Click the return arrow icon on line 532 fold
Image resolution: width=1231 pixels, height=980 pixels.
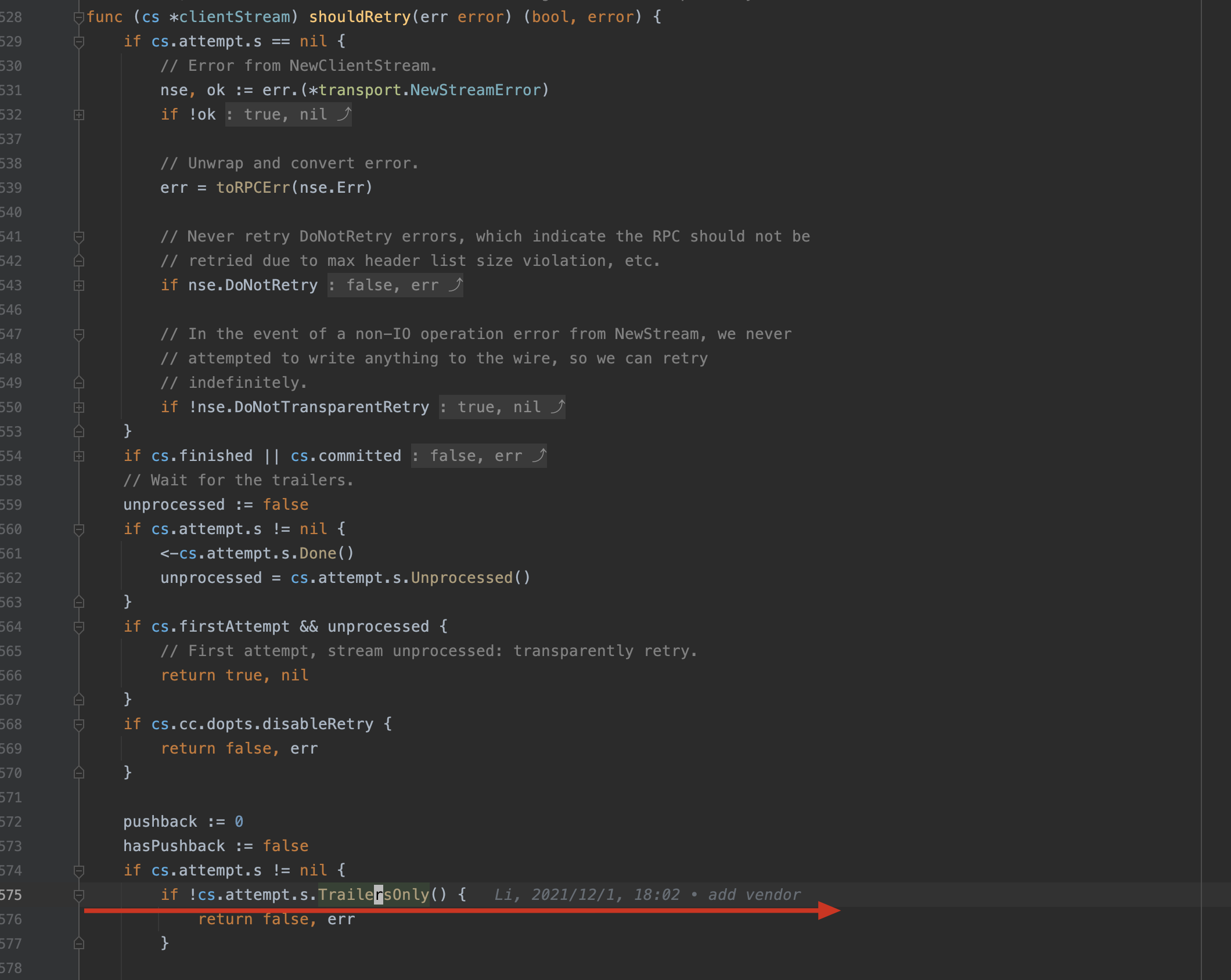point(344,114)
